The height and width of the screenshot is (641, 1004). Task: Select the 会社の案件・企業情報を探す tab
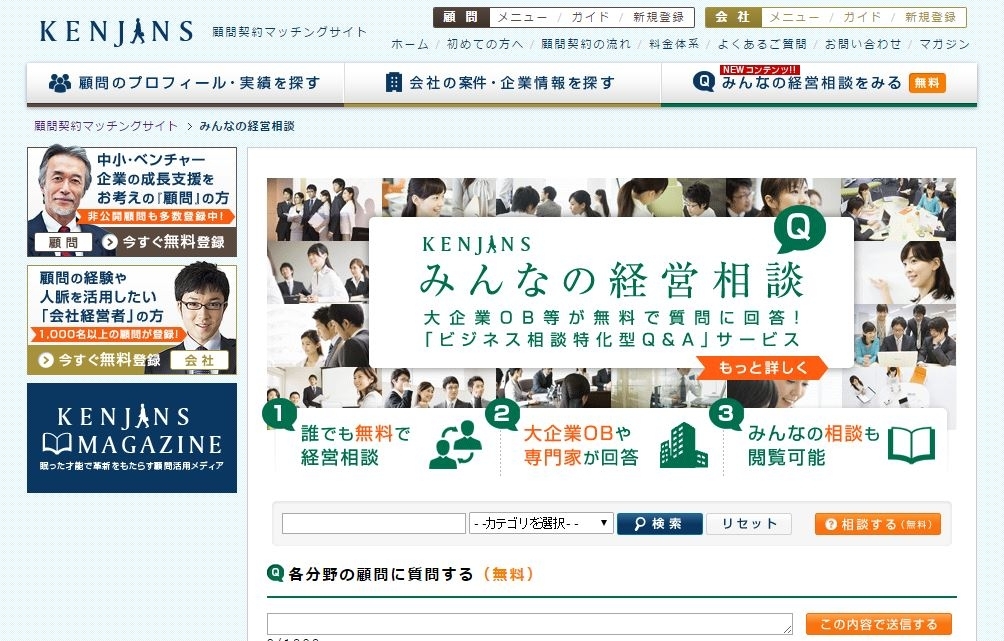pos(503,83)
